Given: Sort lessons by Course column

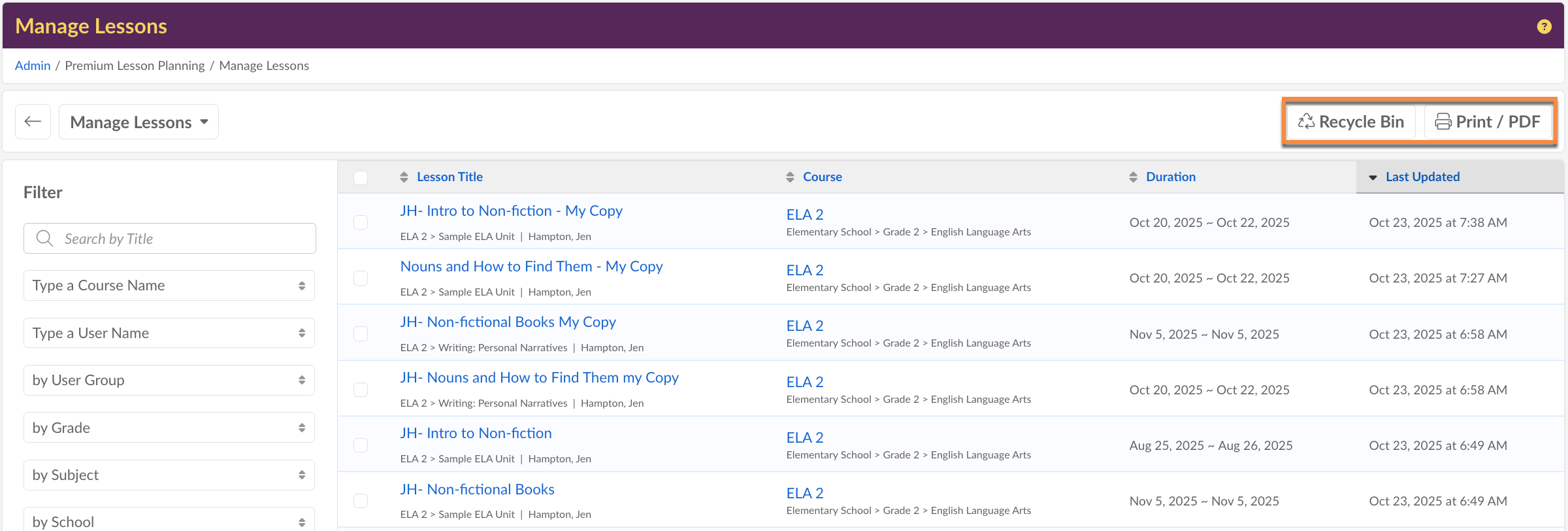Looking at the screenshot, I should click(821, 177).
